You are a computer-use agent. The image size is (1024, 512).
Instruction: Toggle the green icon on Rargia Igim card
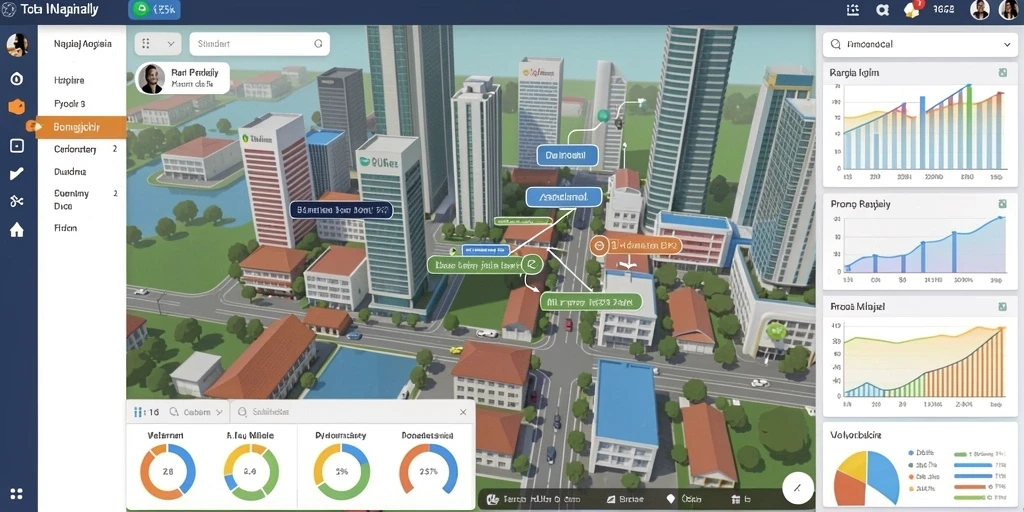tap(1002, 72)
